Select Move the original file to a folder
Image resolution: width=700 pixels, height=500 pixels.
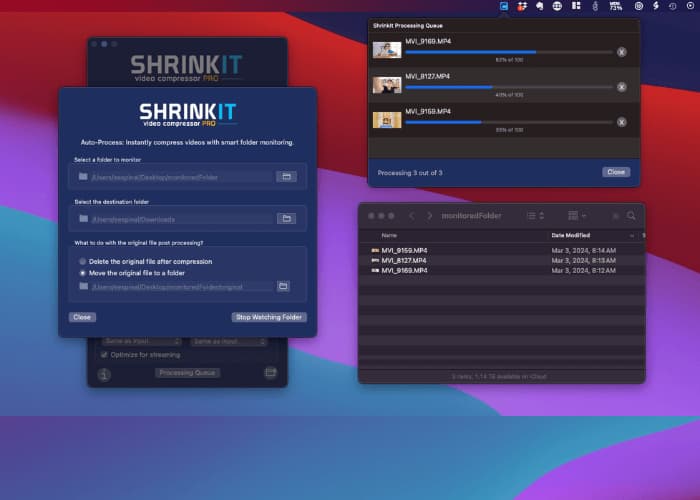(x=83, y=272)
